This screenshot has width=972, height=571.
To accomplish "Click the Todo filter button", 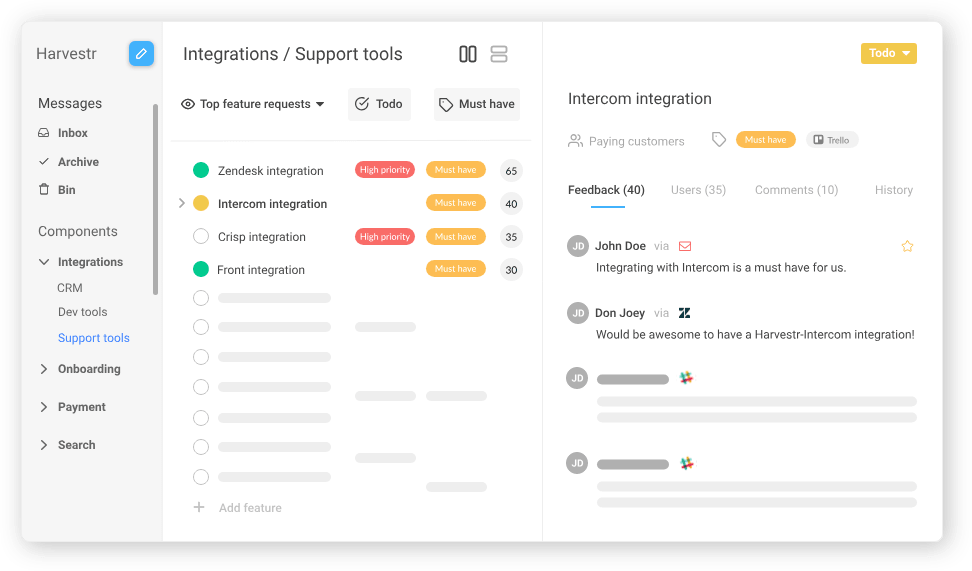I will coord(379,104).
